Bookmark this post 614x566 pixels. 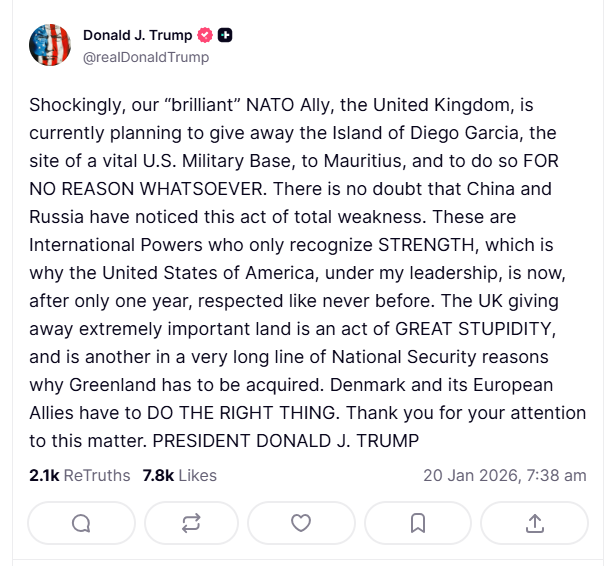point(418,522)
